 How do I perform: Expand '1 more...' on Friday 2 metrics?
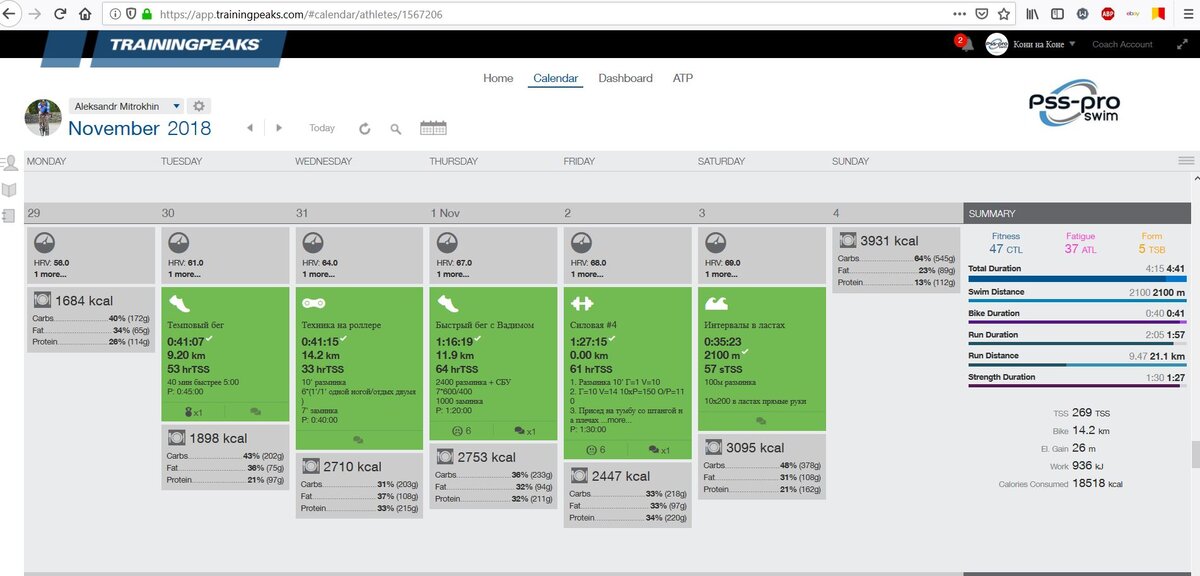(x=588, y=274)
